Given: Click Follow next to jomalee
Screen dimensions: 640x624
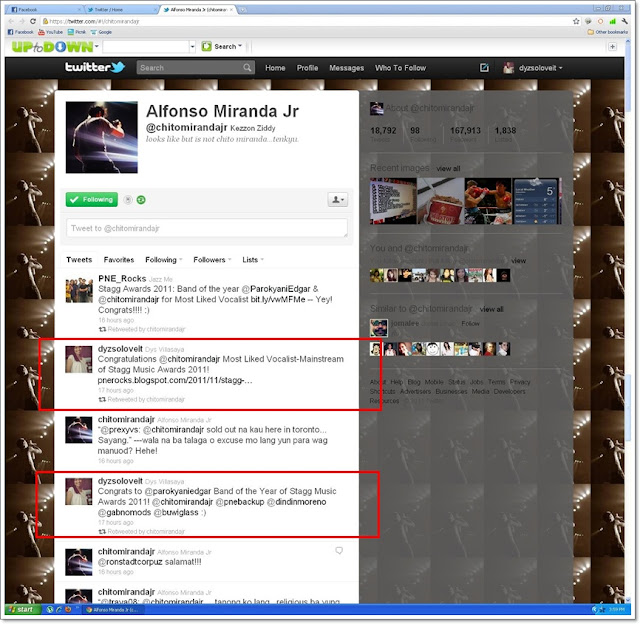Looking at the screenshot, I should pos(470,323).
